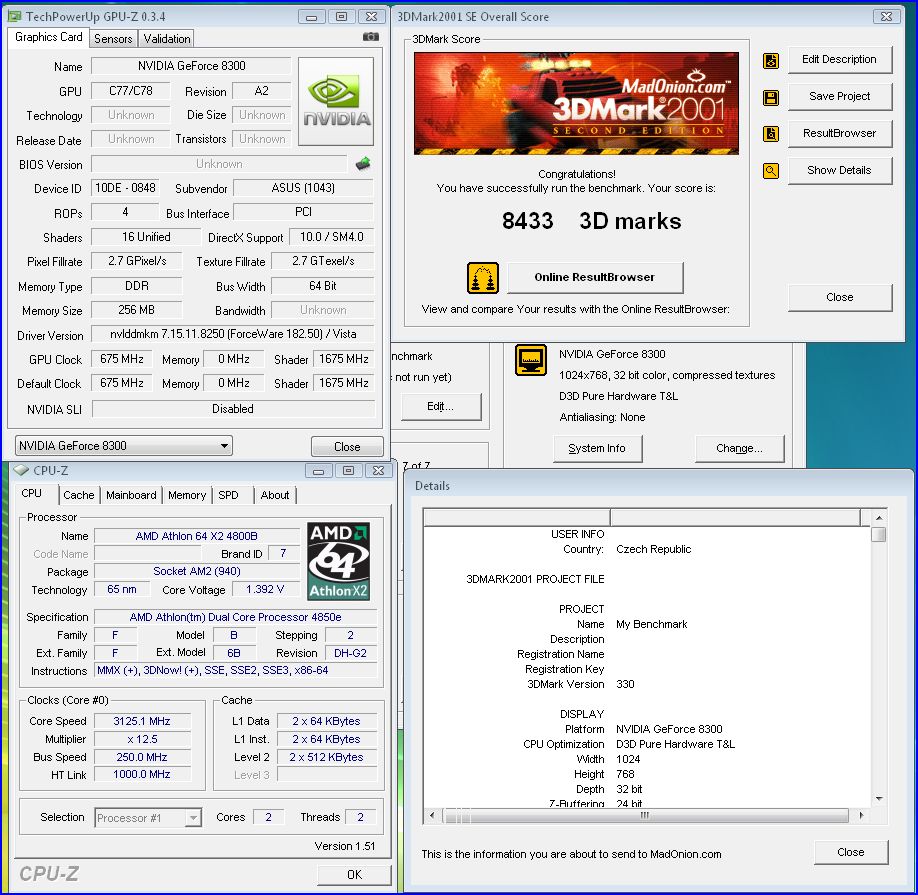Click the 8433 score text
Viewport: 918px width, 895px height.
pos(527,221)
